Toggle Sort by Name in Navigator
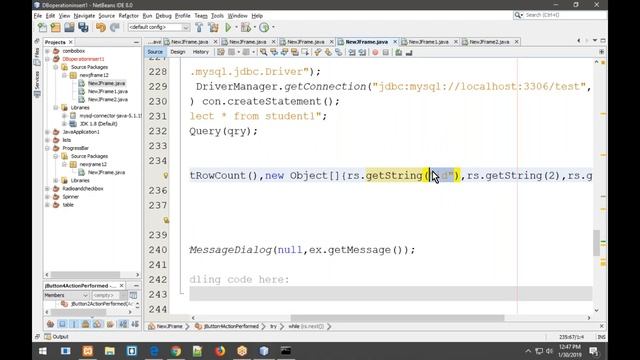This screenshot has height=360, width=640. point(123,324)
